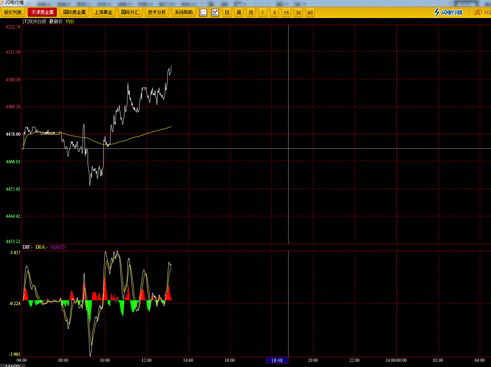This screenshot has width=491, height=367.
Task: Click the 4500.39 price axis label
Action: pos(13,80)
